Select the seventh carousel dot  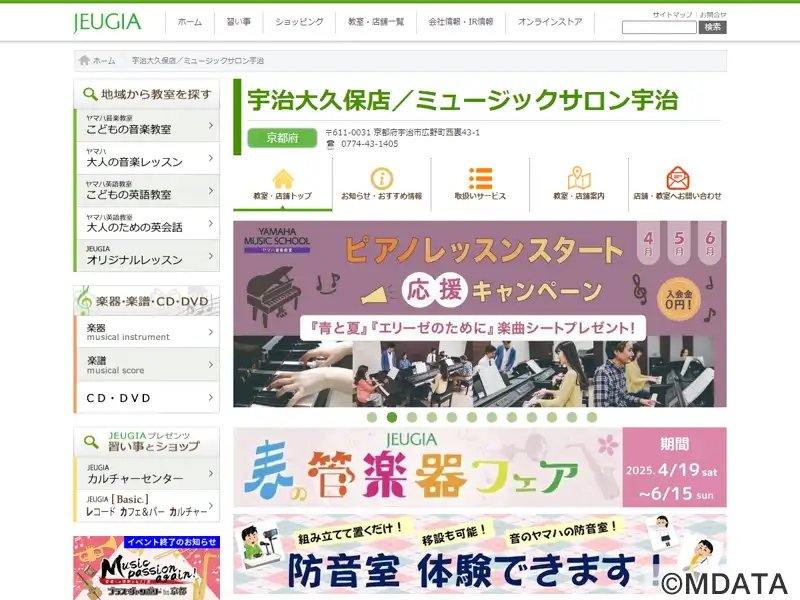[x=492, y=417]
